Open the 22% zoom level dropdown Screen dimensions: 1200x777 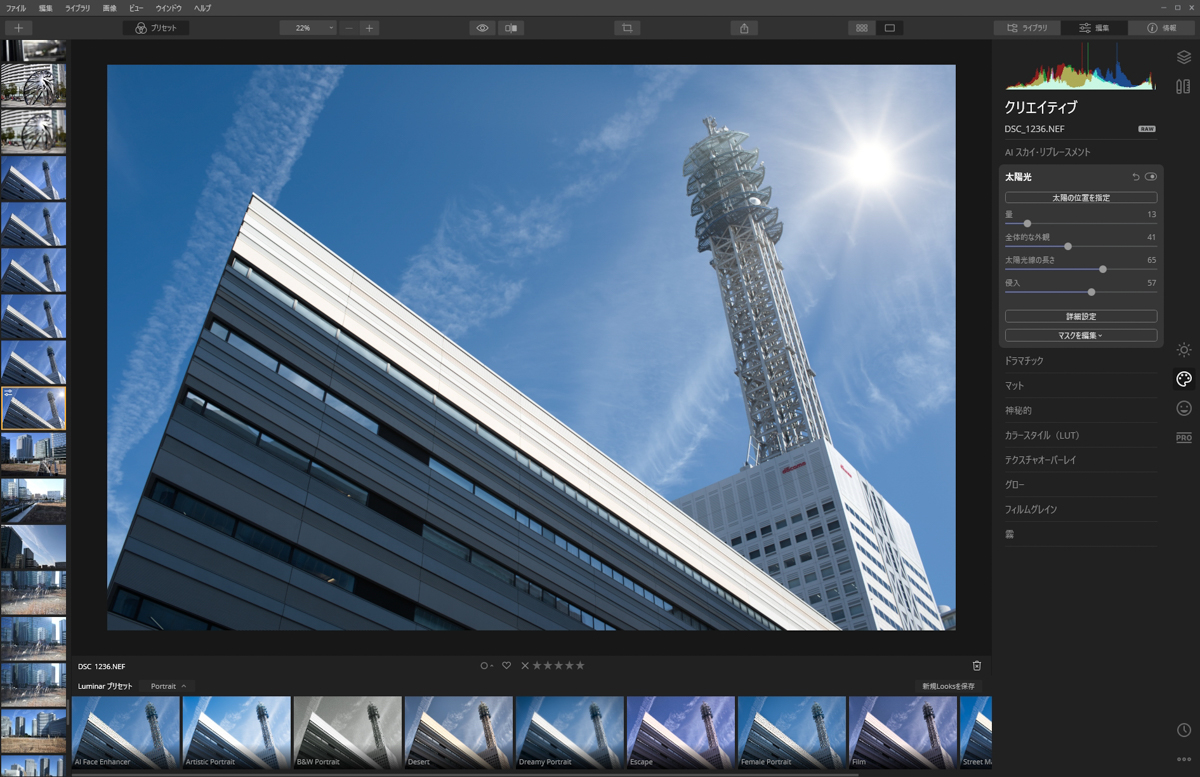click(x=307, y=28)
